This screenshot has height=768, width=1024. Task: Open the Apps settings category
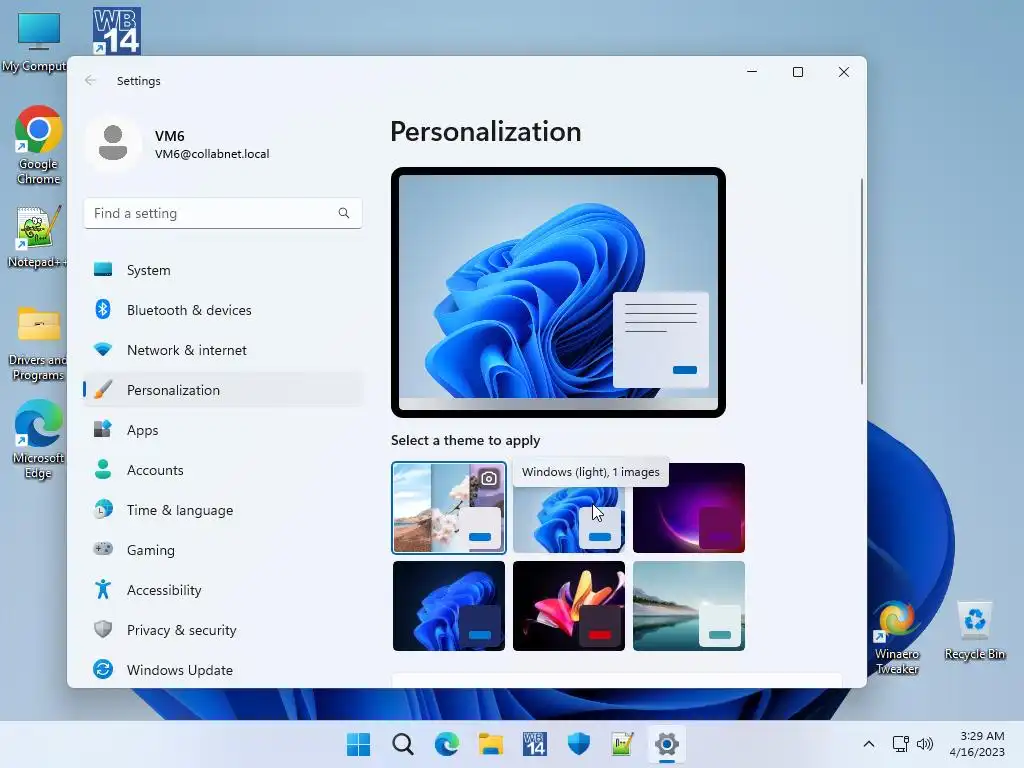pyautogui.click(x=223, y=430)
